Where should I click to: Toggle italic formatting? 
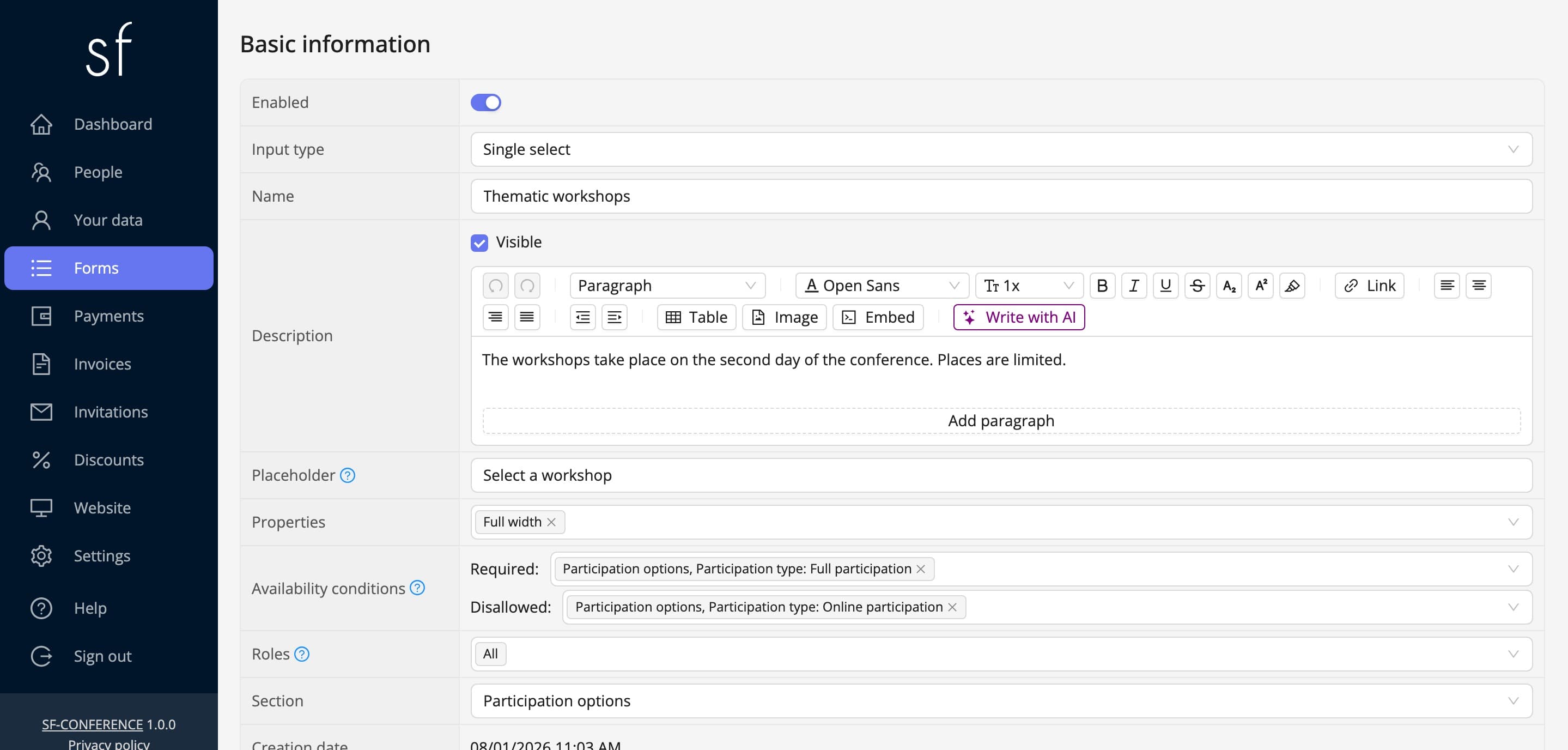1134,286
